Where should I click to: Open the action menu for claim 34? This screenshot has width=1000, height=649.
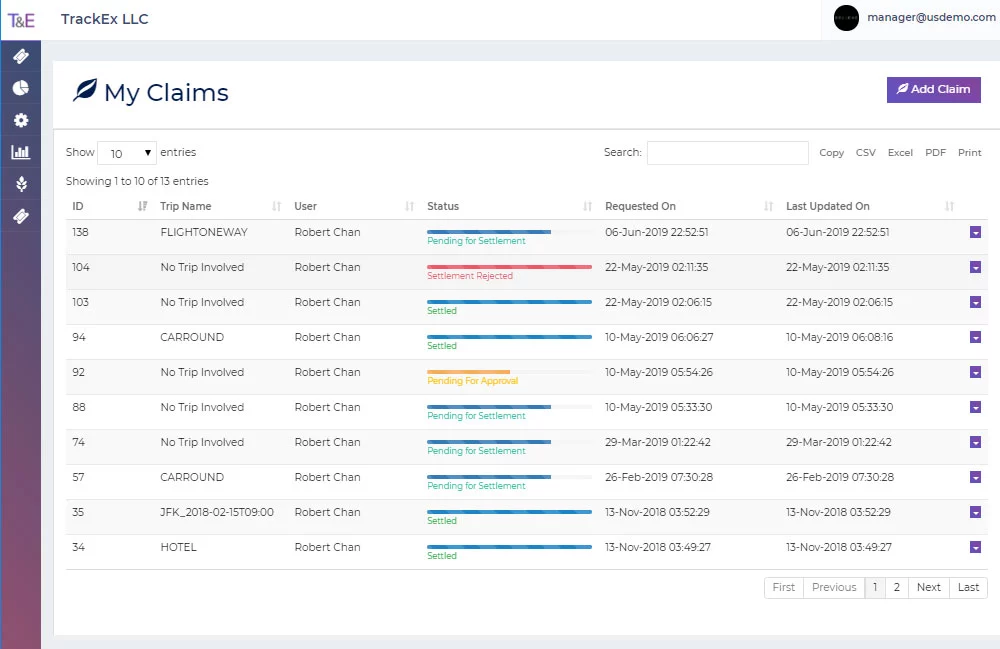975,547
